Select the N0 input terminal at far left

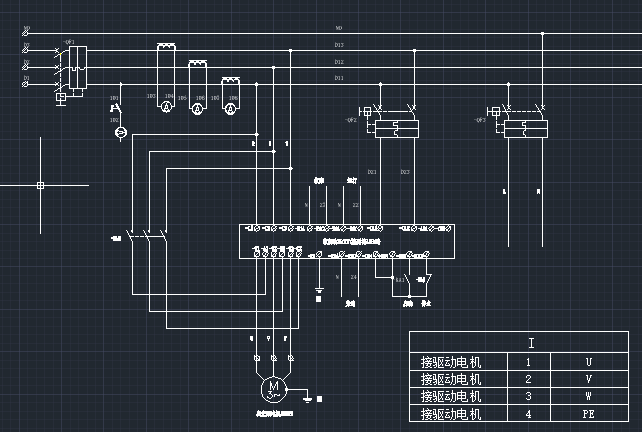pos(26,31)
